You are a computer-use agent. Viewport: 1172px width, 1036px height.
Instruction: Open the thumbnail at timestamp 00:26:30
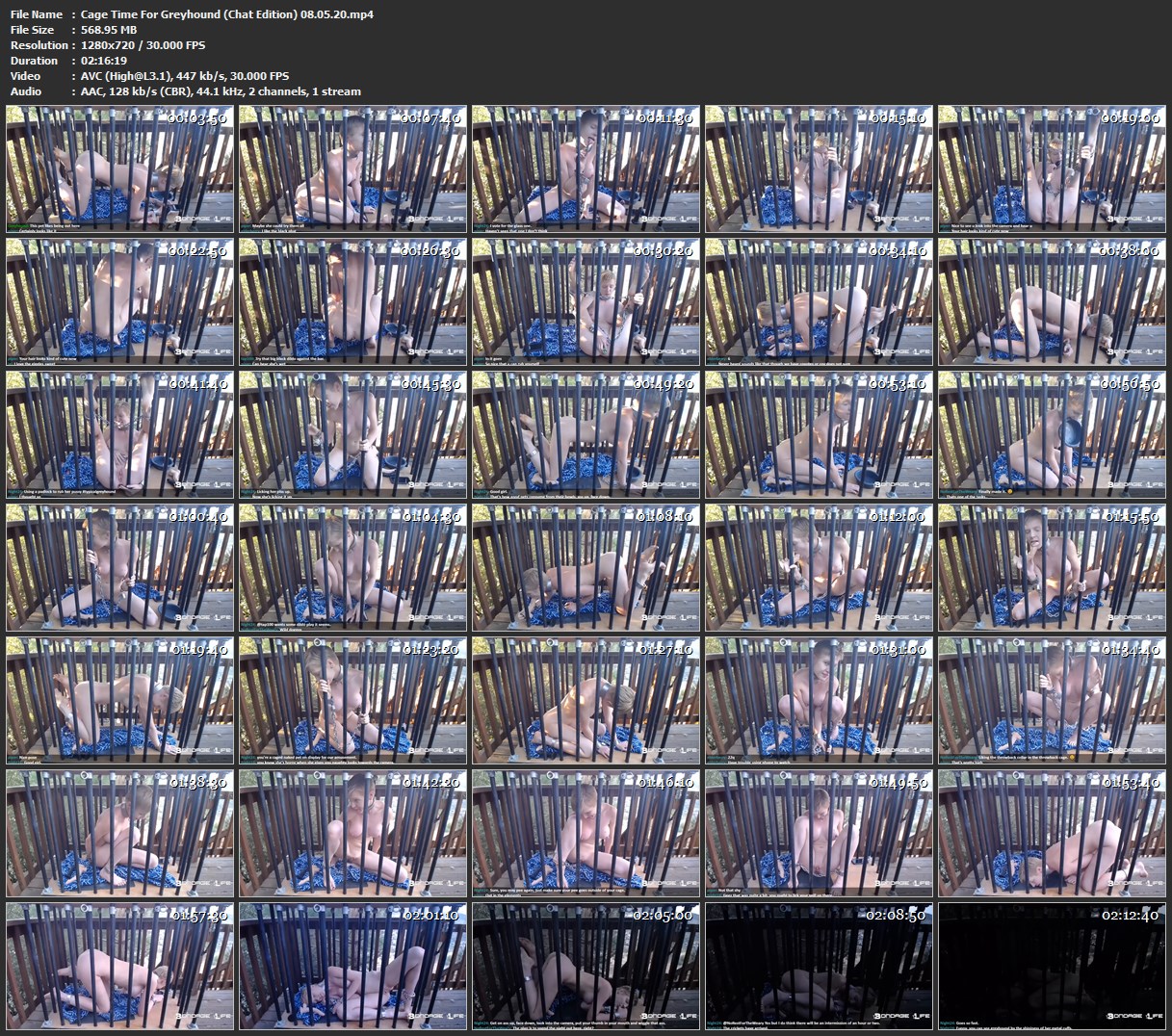pyautogui.click(x=352, y=301)
